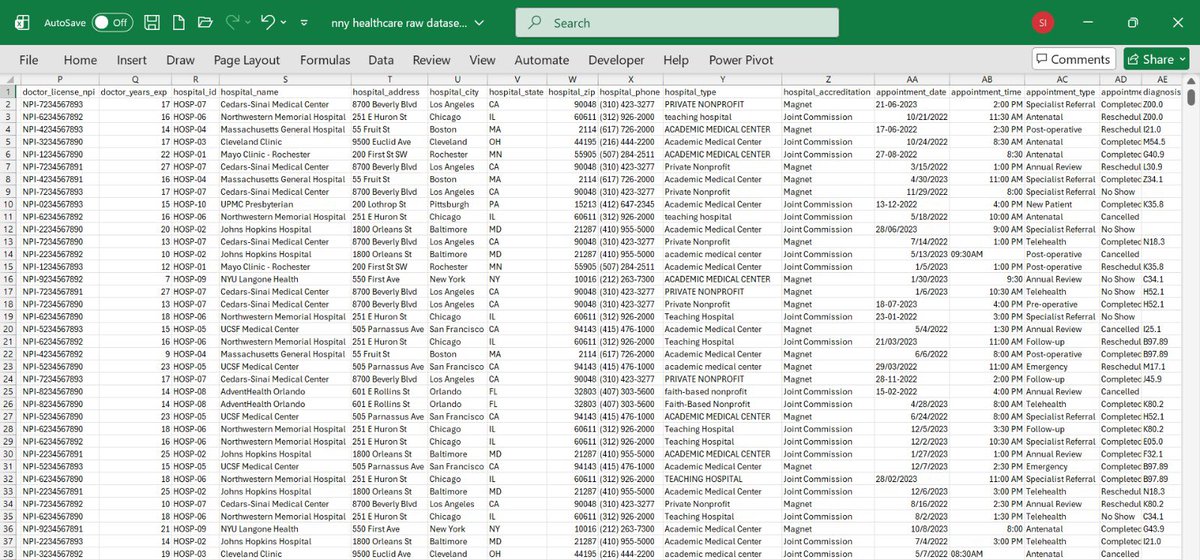Screen dimensions: 1200x560
Task: Click the Save icon in quick access toolbar
Action: (151, 22)
